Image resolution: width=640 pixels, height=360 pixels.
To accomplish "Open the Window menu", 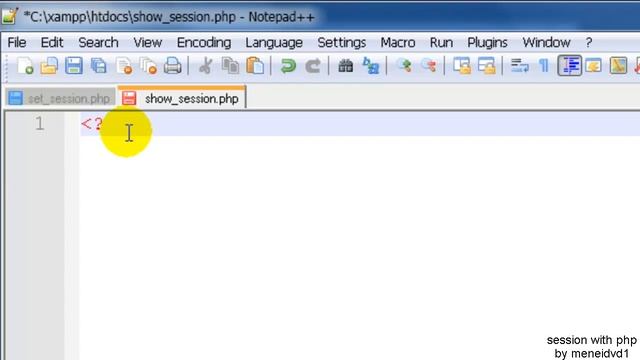I will click(x=546, y=42).
